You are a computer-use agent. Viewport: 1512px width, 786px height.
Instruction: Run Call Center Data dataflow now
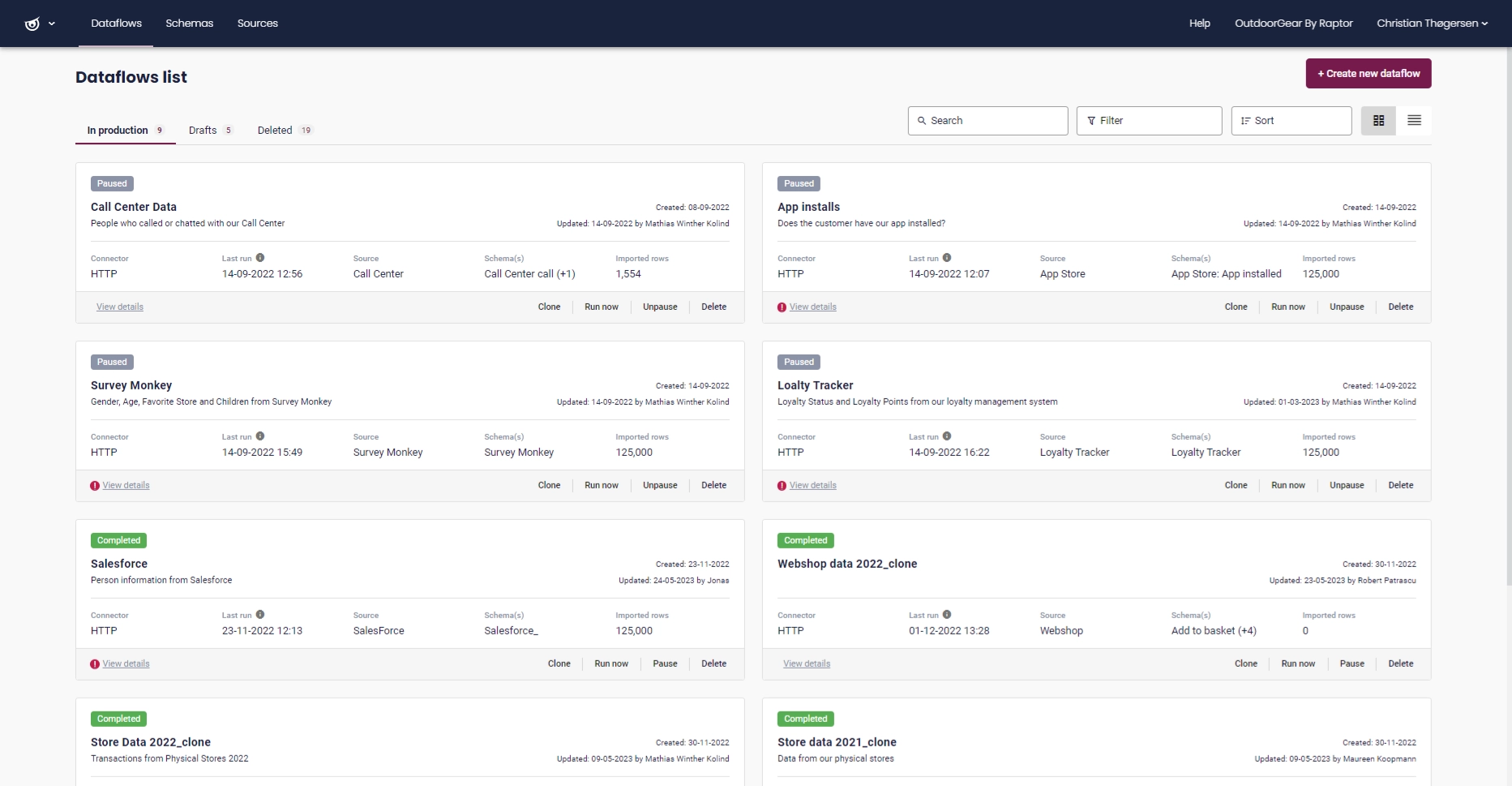pyautogui.click(x=602, y=307)
